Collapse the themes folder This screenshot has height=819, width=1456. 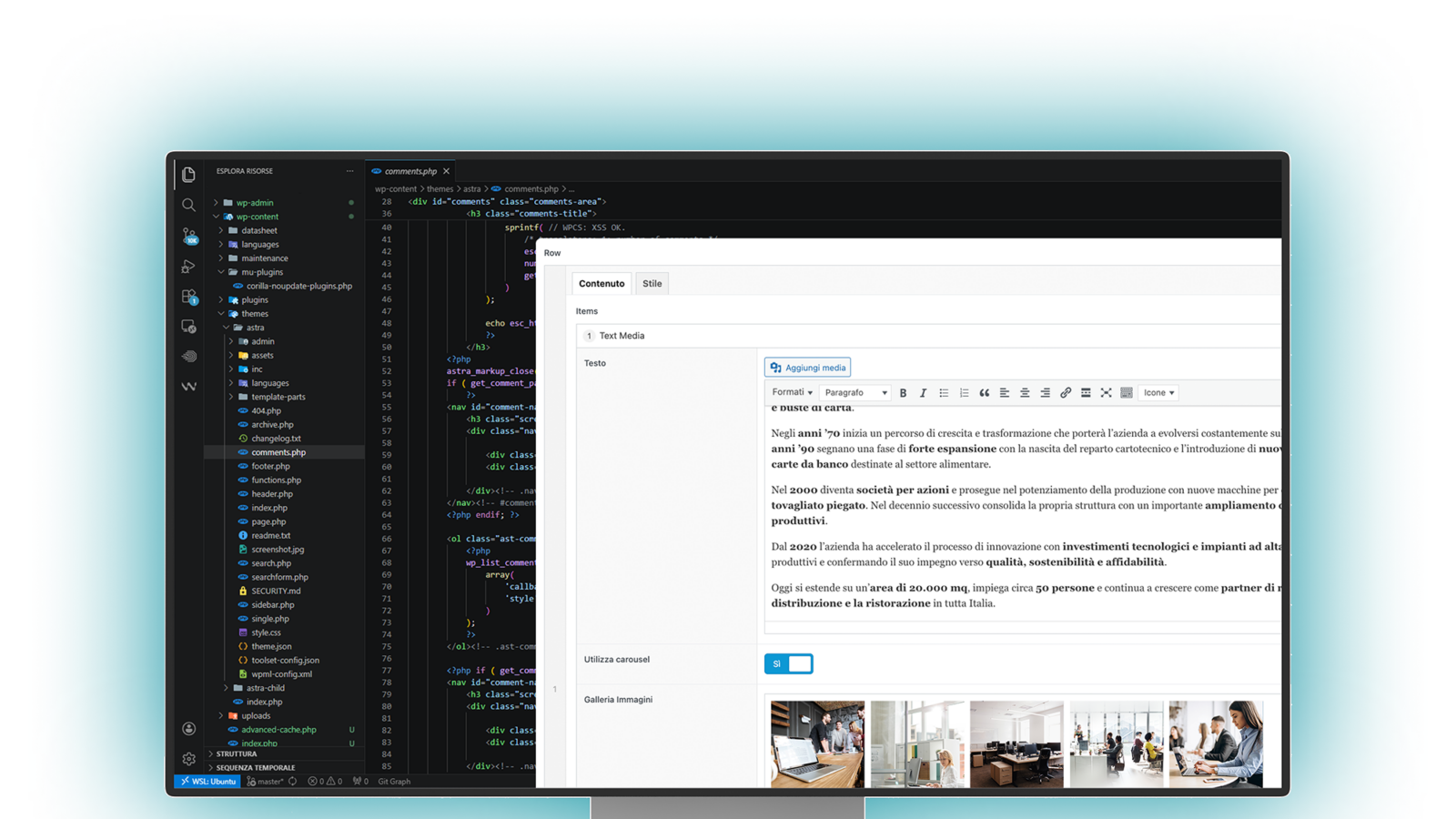(x=255, y=314)
